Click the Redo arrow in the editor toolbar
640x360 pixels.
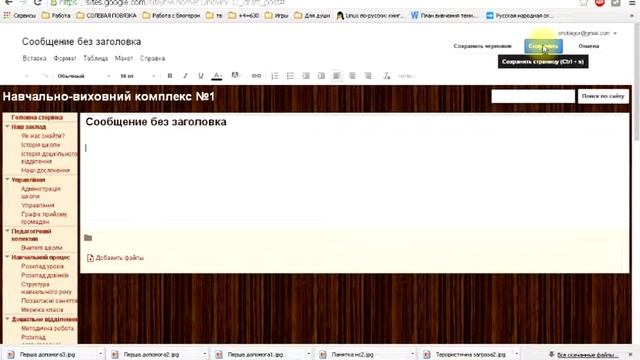45,76
